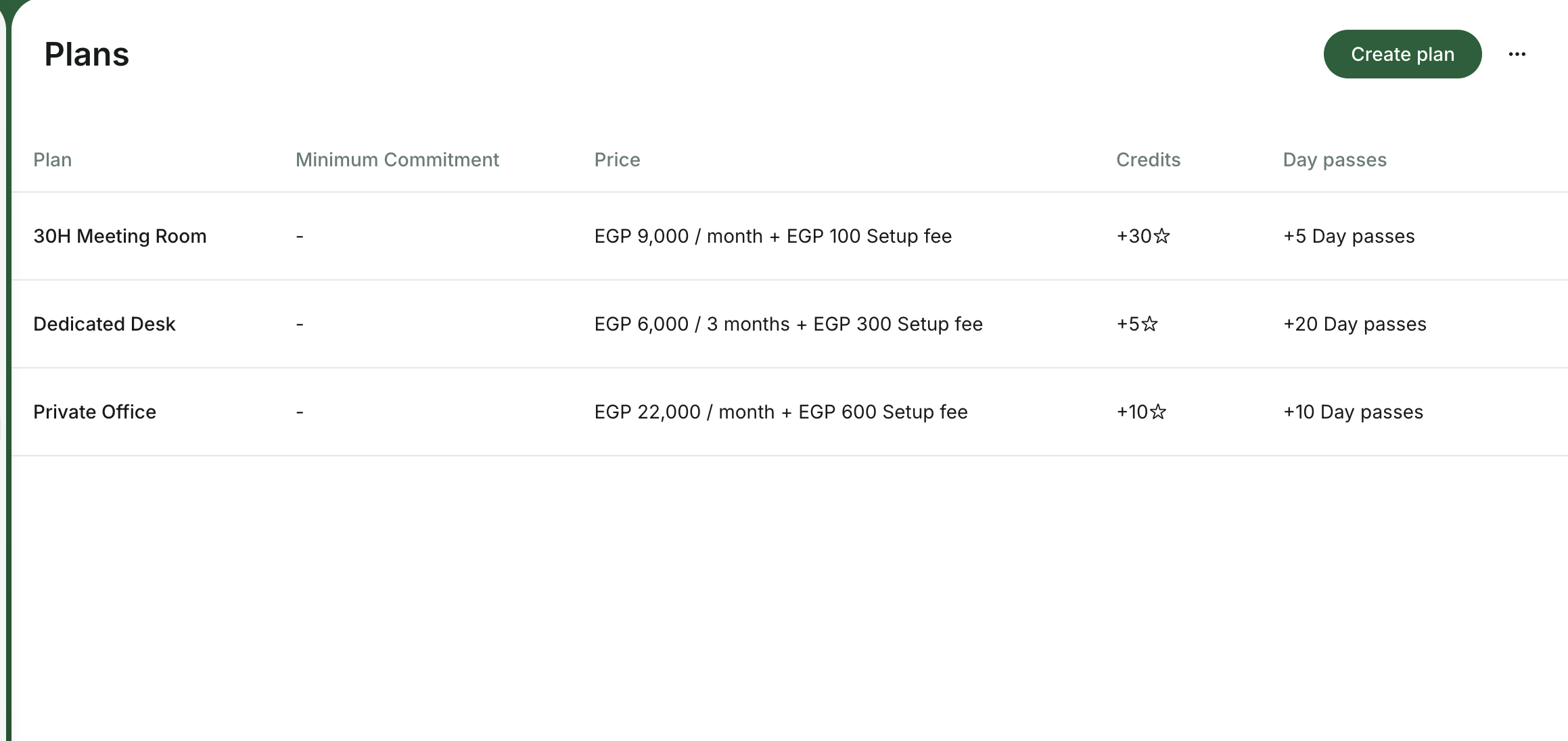Click the Minimum Commitment column header

pyautogui.click(x=397, y=160)
